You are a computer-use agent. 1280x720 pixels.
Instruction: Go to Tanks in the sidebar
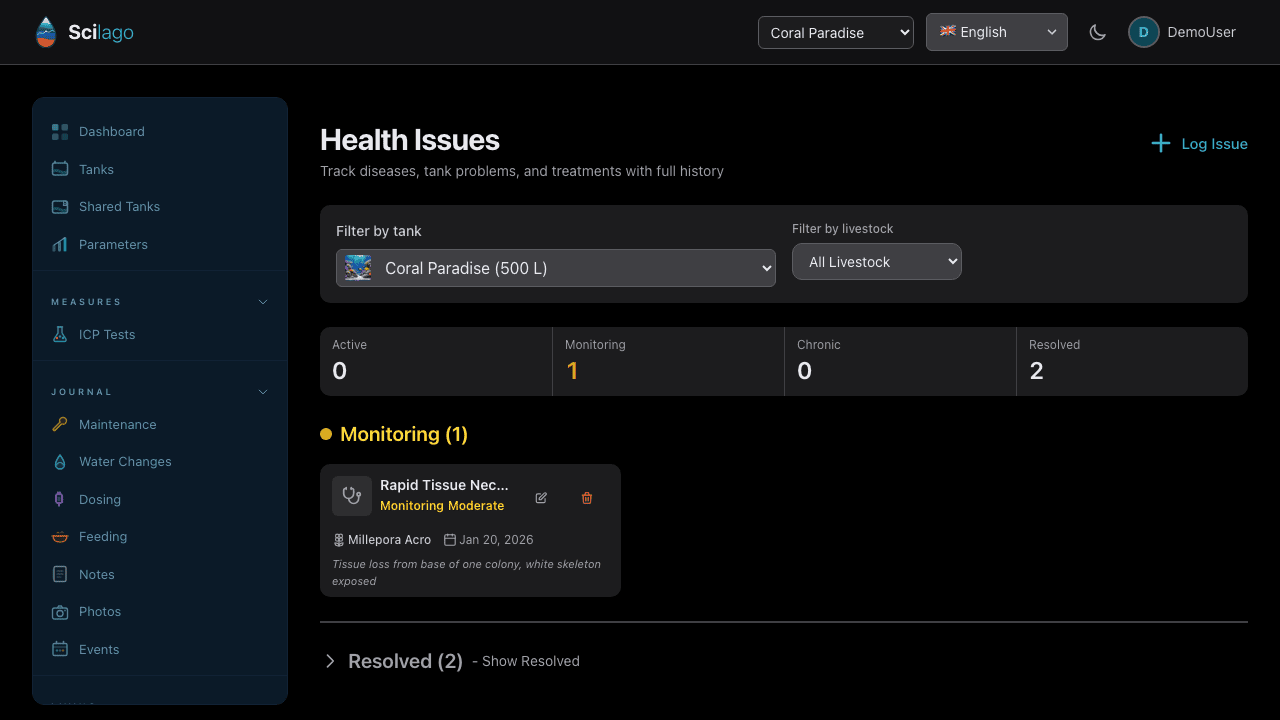pyautogui.click(x=160, y=169)
